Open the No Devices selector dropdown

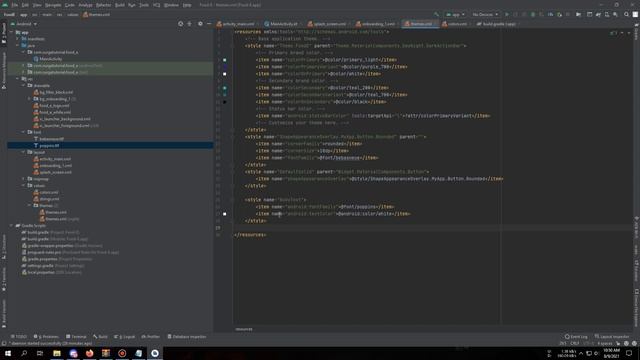(x=485, y=14)
